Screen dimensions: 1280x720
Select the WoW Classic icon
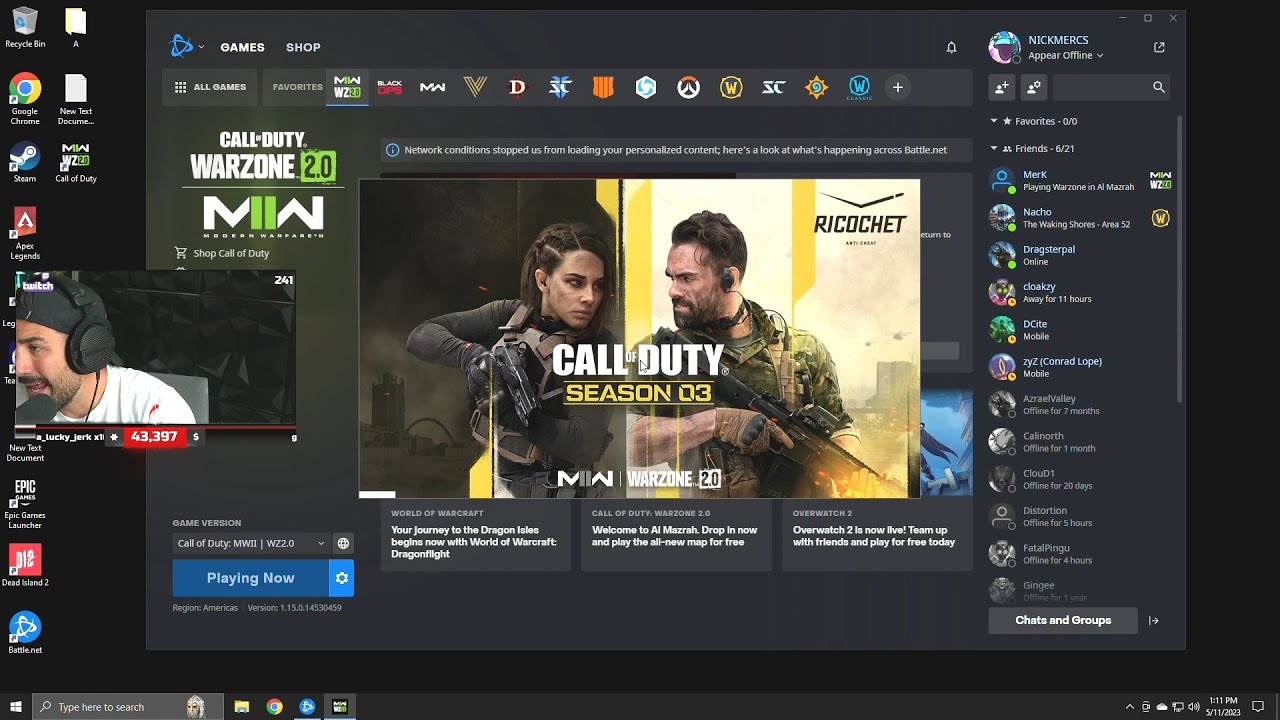tap(859, 87)
